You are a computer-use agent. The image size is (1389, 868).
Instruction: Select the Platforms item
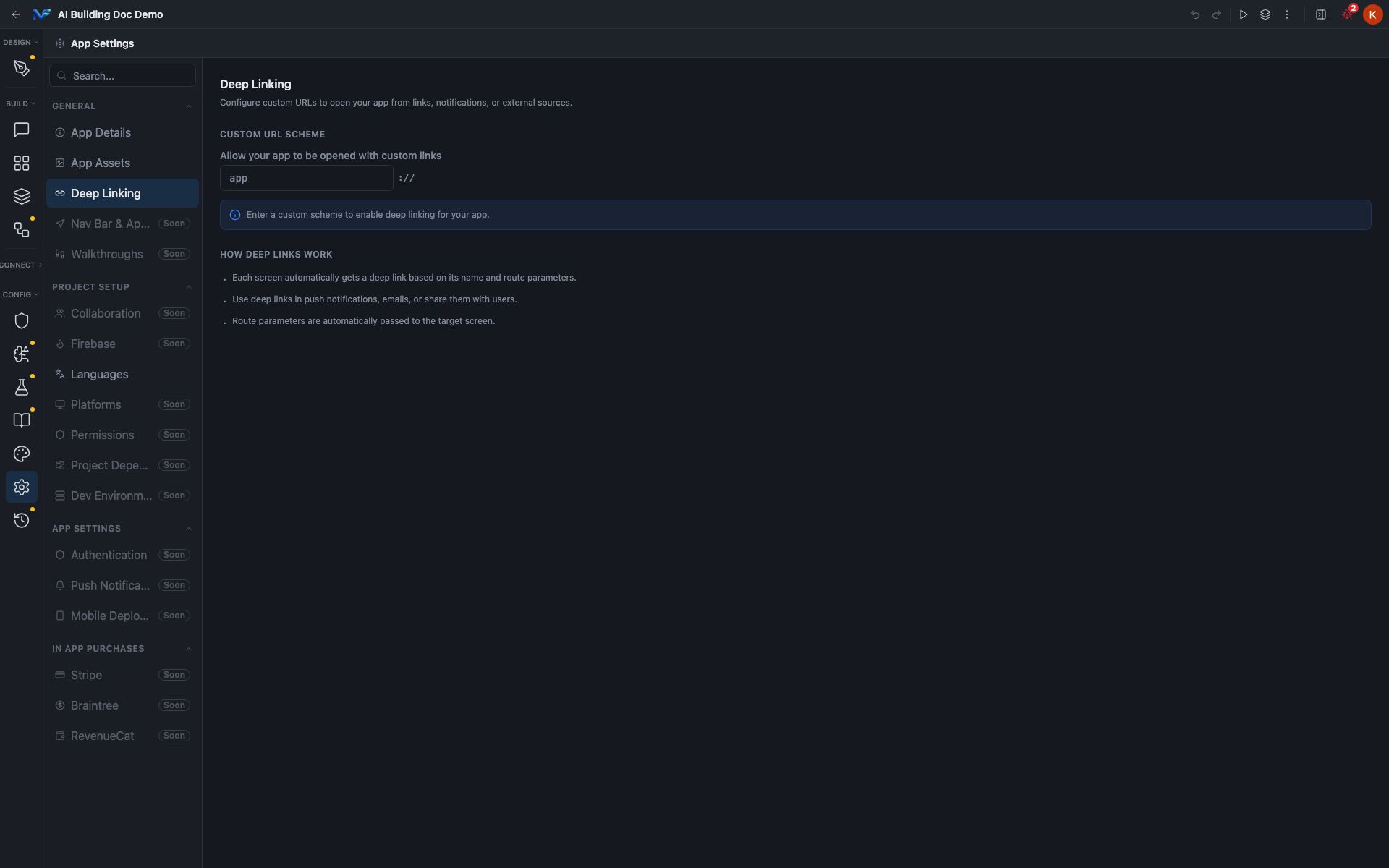point(122,405)
